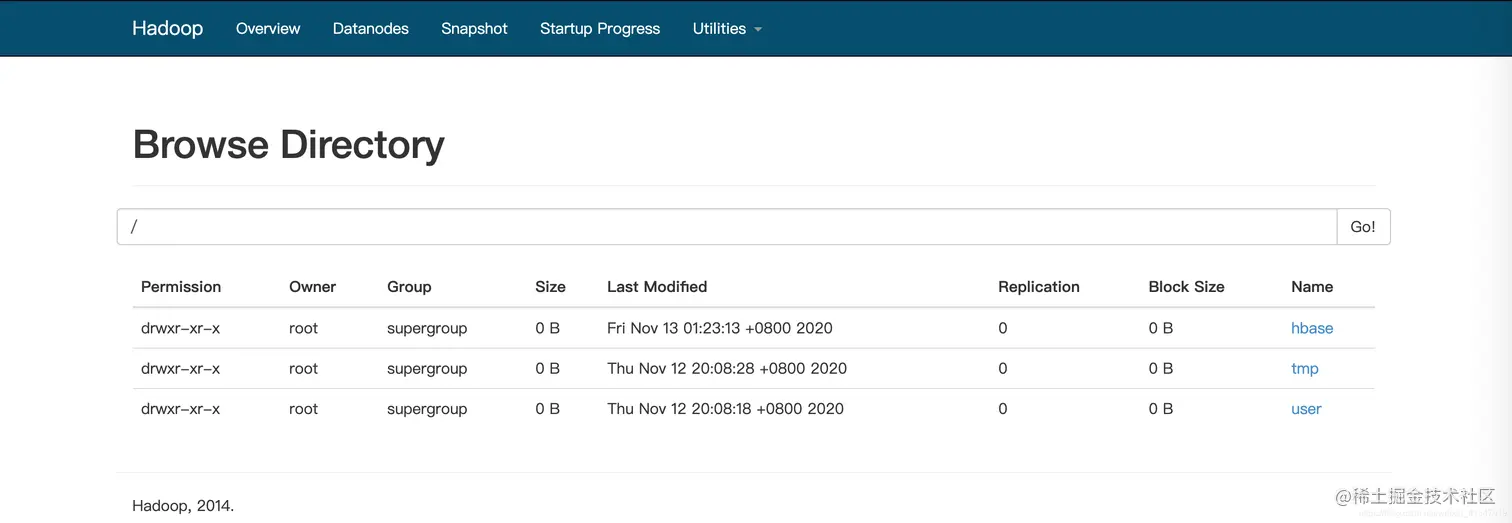The image size is (1512, 523).
Task: Click block size 0 B in the user row
Action: click(1160, 408)
